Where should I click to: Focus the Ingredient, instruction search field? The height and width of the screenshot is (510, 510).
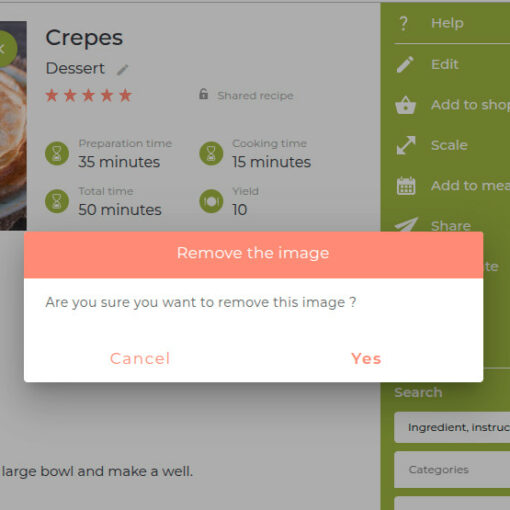pos(452,427)
